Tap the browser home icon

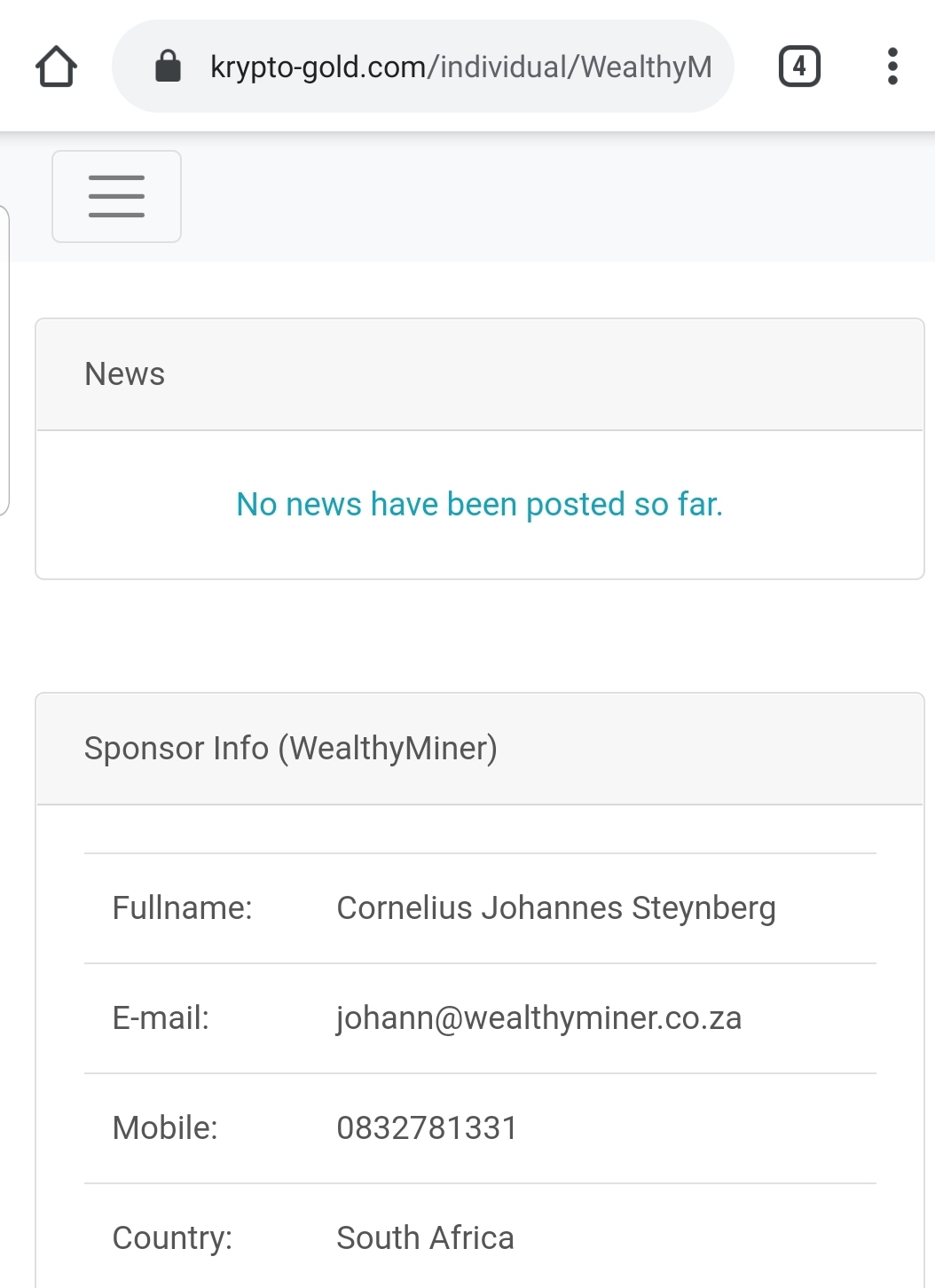point(56,67)
